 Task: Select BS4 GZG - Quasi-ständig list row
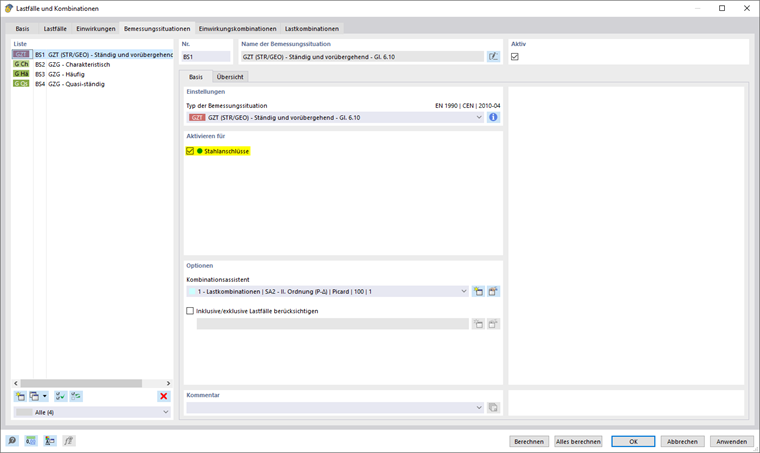pyautogui.click(x=92, y=84)
